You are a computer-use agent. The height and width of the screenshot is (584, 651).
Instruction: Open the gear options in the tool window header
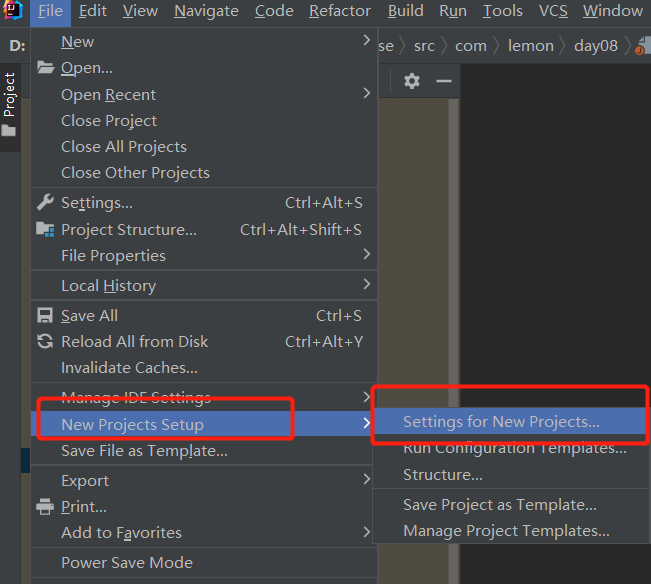412,81
